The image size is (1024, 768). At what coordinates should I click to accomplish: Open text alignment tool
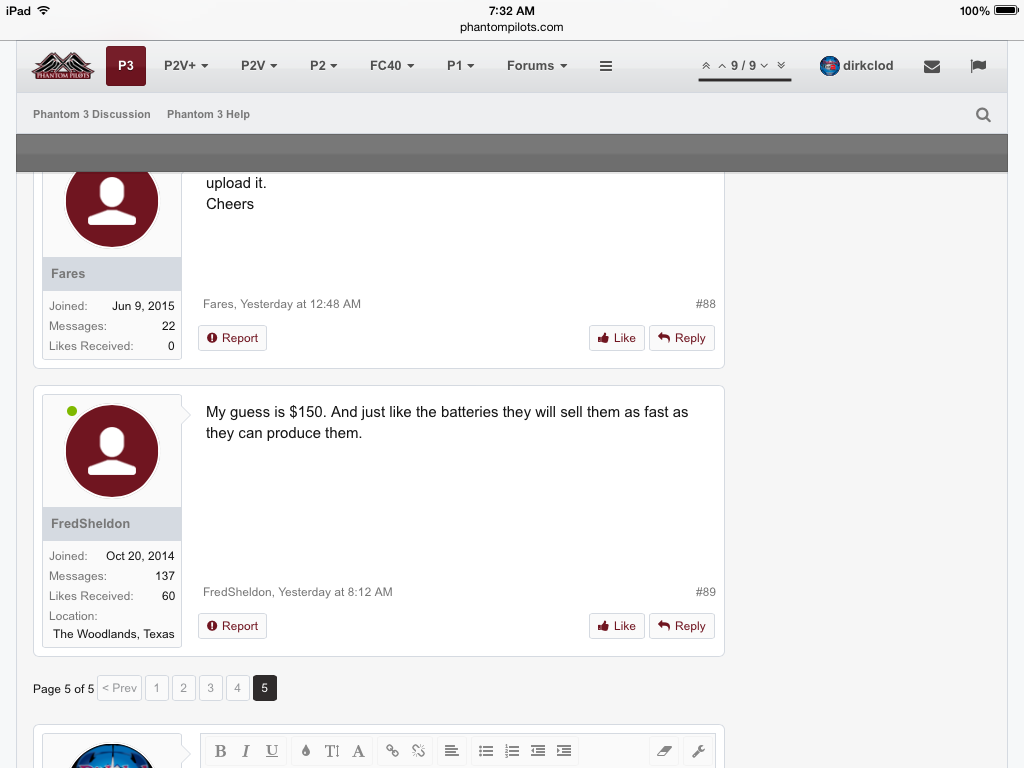coord(451,751)
